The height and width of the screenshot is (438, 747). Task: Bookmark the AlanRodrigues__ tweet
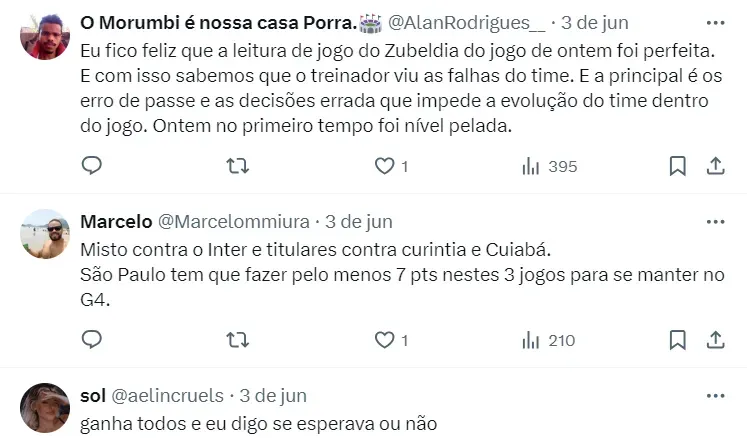tap(677, 166)
